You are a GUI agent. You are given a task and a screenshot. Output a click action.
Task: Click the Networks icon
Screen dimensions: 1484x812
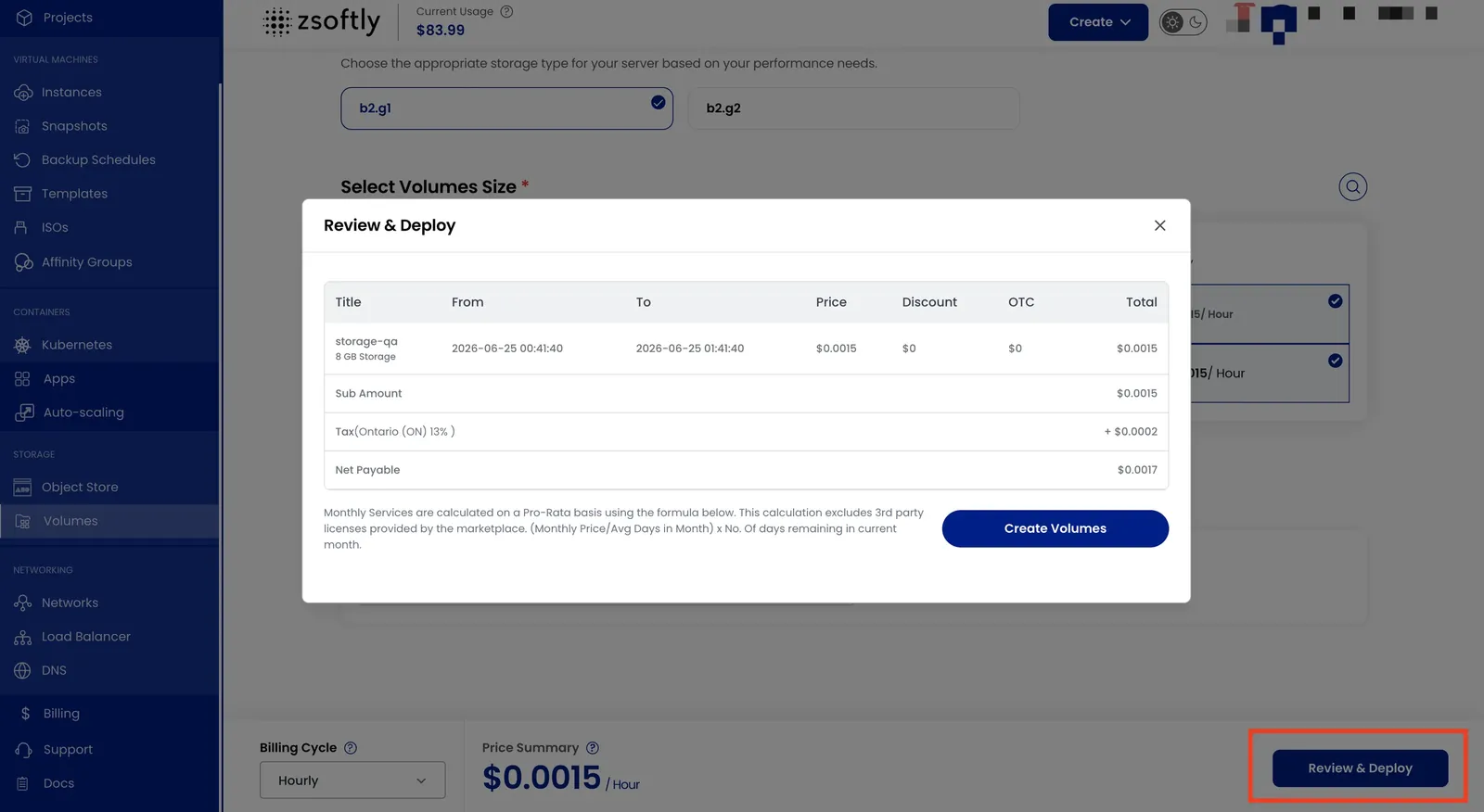click(23, 603)
